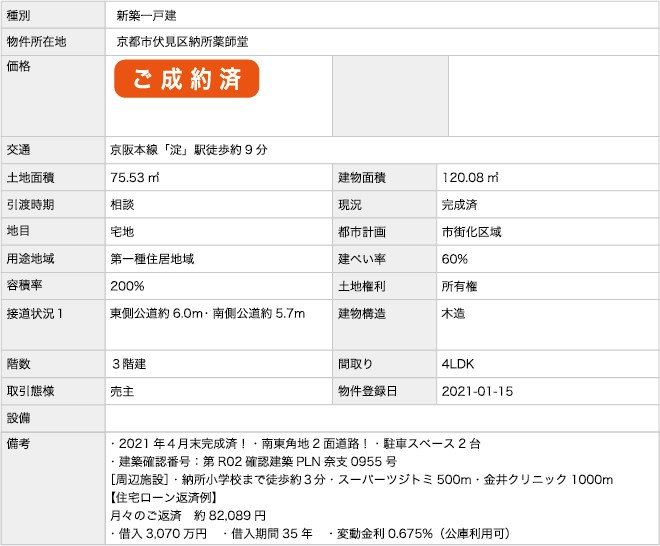Click the 建築確認番号 line
The height and width of the screenshot is (546, 660).
point(254,462)
